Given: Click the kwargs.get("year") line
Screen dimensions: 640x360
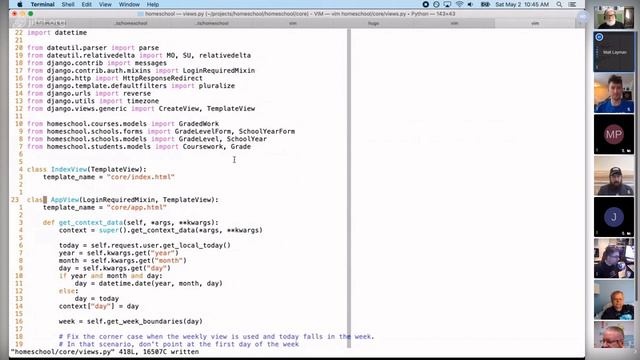Looking at the screenshot, I should (x=119, y=253).
